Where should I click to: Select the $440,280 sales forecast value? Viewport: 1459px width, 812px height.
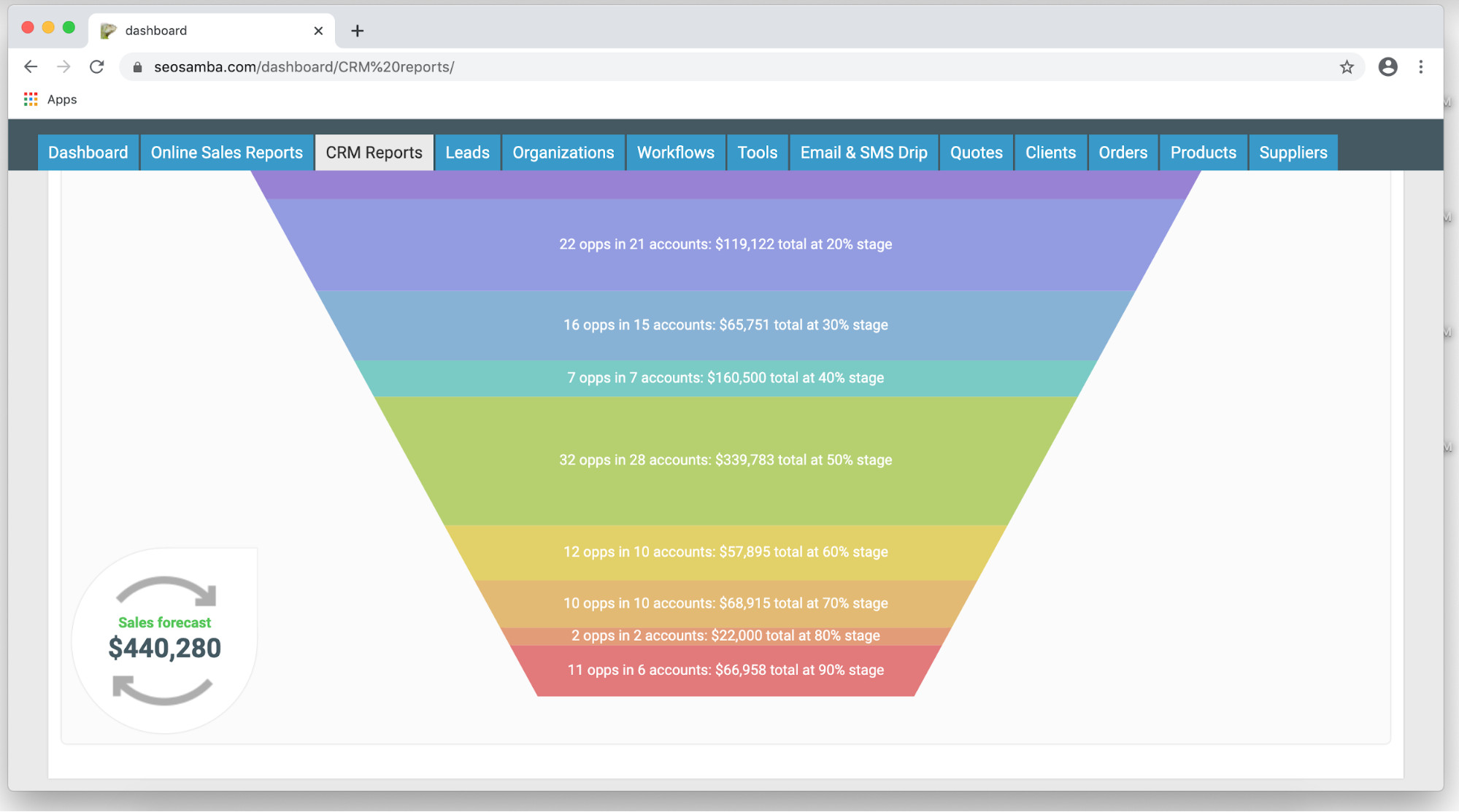point(165,648)
